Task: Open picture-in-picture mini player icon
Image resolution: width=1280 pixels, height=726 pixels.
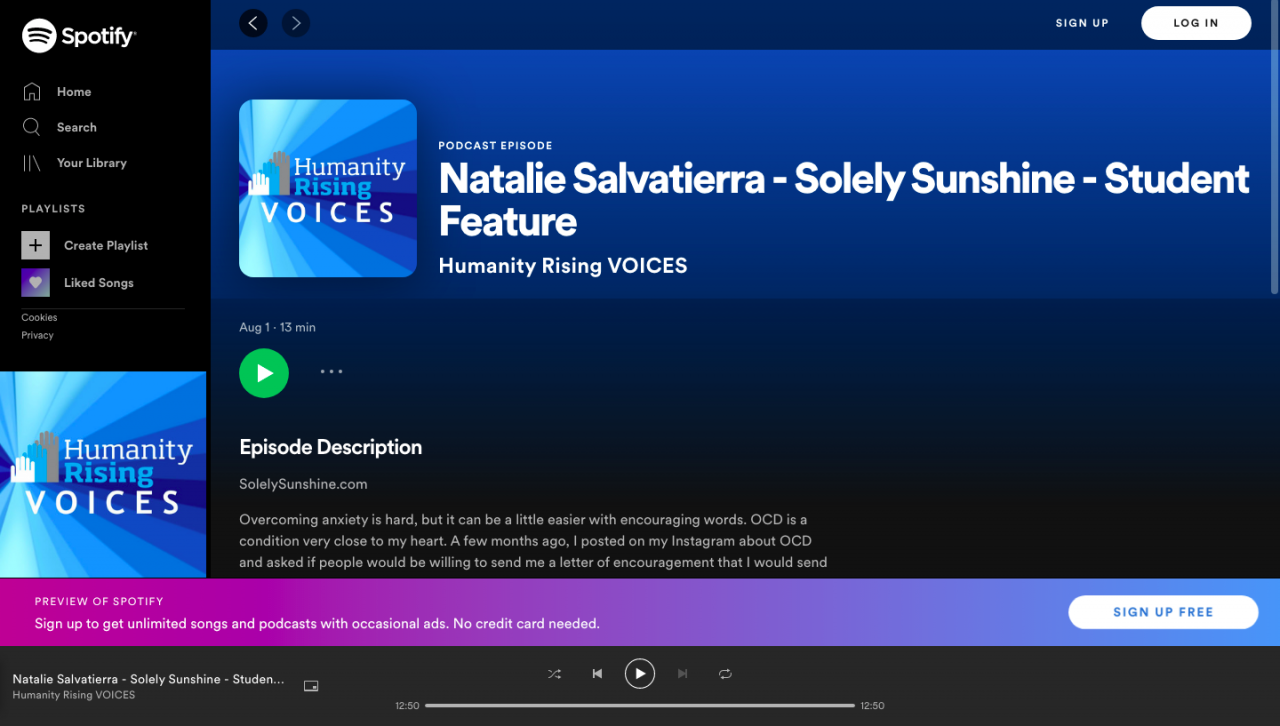Action: 311,686
